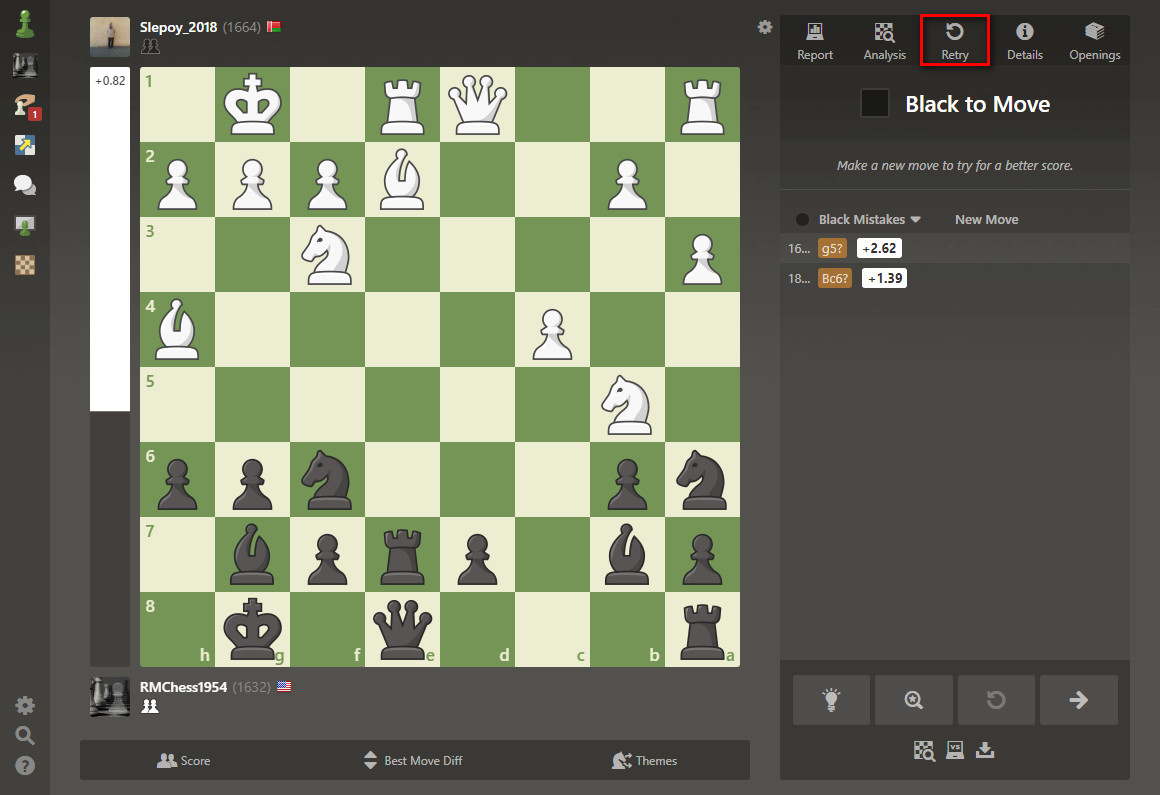The image size is (1160, 795).
Task: Open position analysis with the magnifier icon
Action: 914,700
